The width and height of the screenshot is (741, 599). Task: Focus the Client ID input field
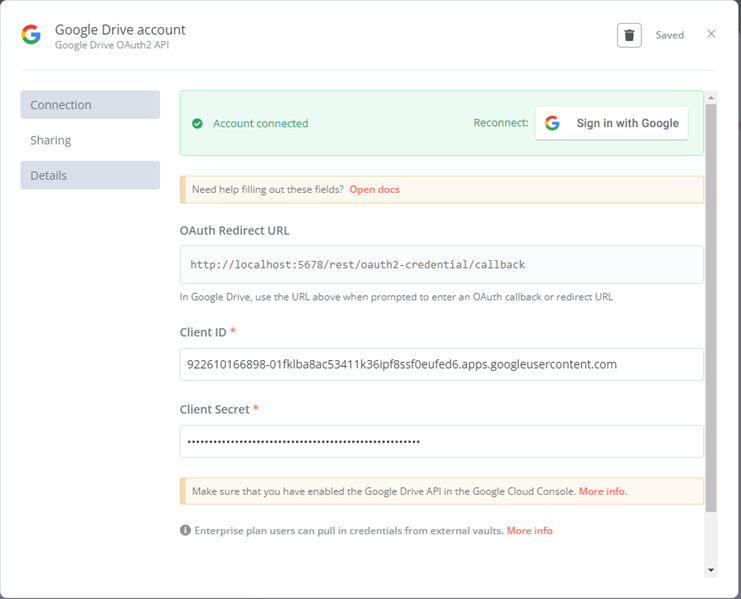click(441, 364)
